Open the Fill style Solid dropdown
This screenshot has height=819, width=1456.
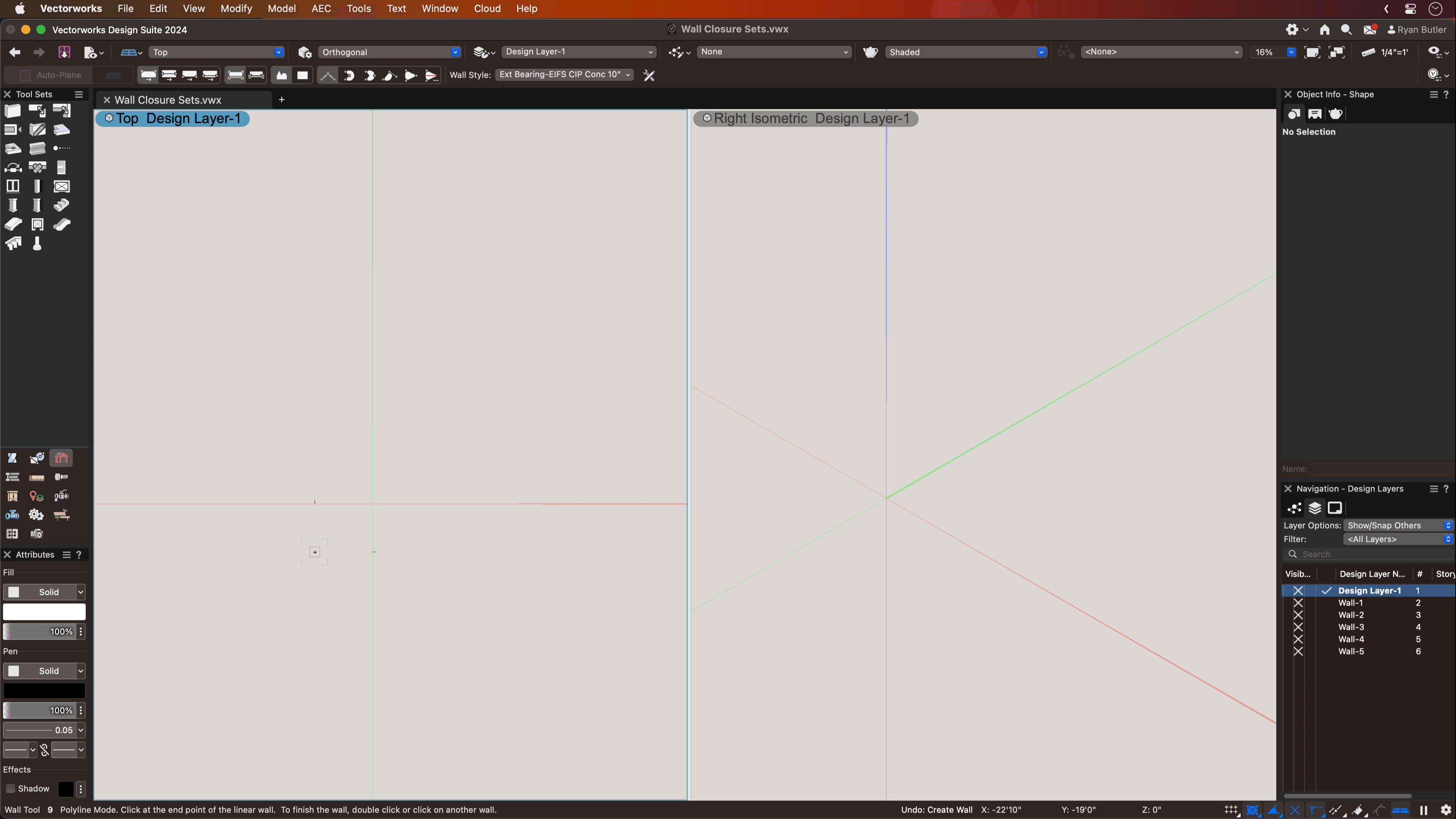tap(44, 592)
